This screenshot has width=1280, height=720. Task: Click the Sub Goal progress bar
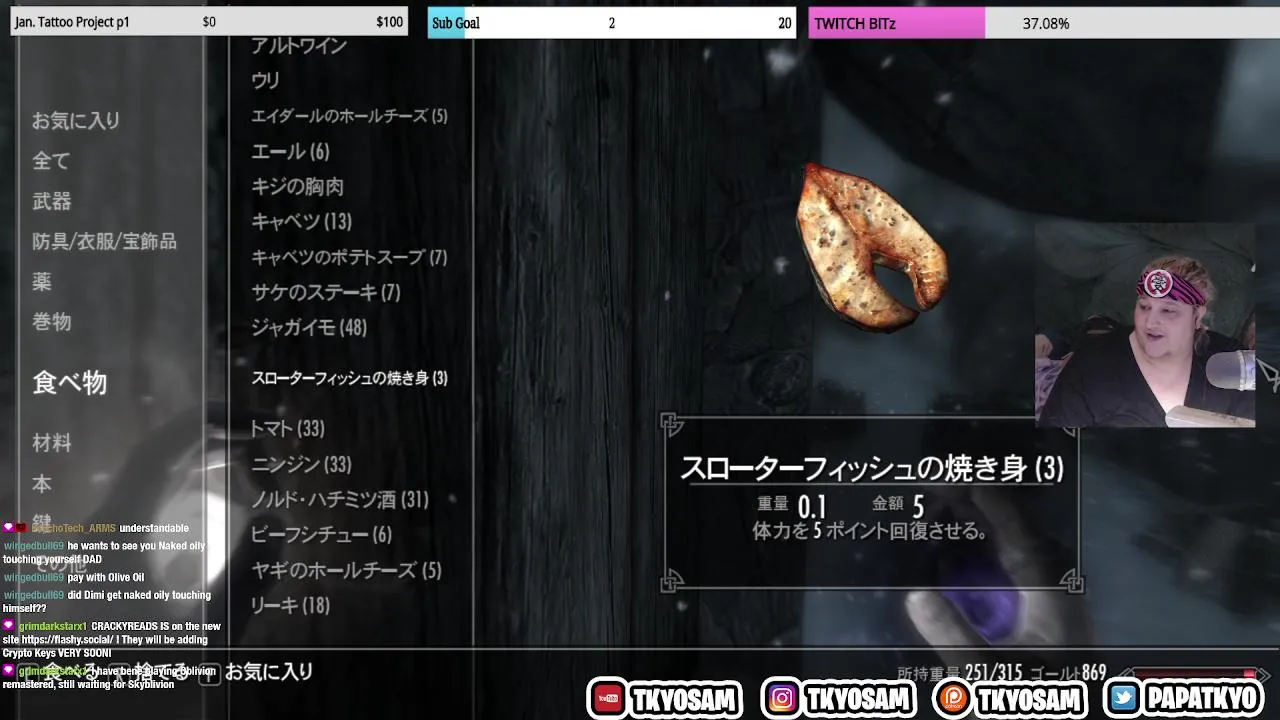click(612, 22)
